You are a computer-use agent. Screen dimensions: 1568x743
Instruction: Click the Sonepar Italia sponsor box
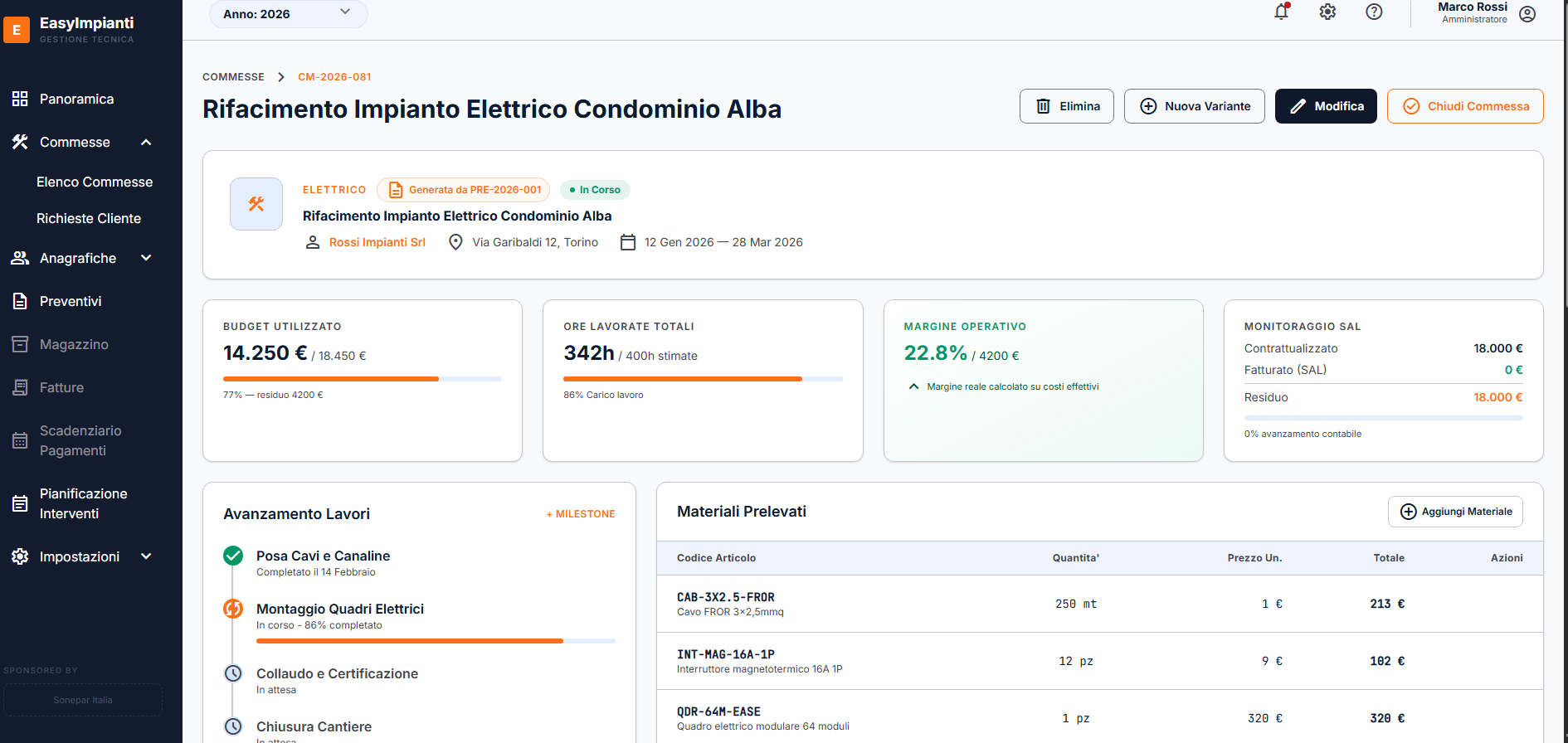click(x=83, y=700)
